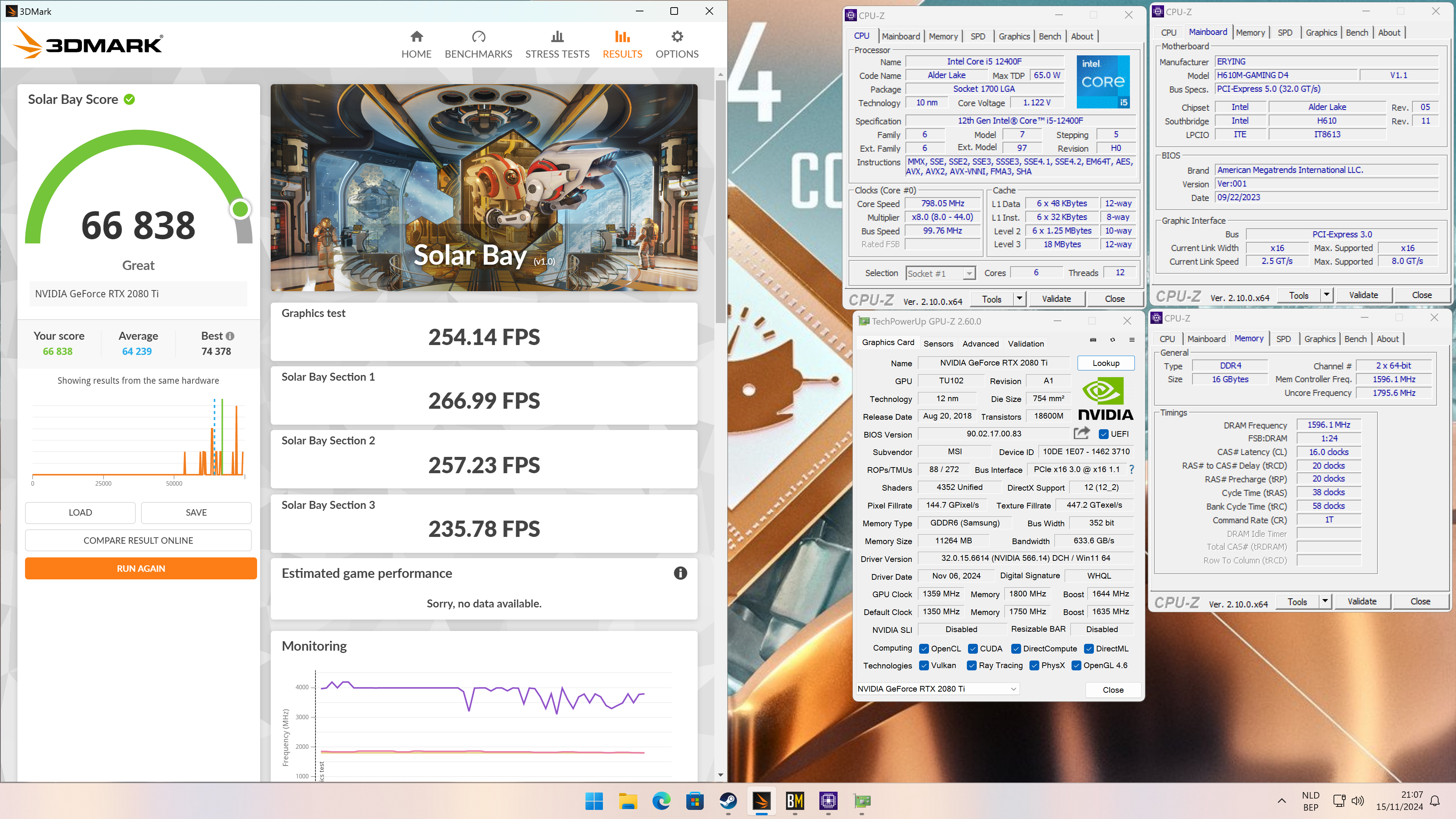This screenshot has height=819, width=1456.
Task: Click the Close button in GPU-Z
Action: point(1112,690)
